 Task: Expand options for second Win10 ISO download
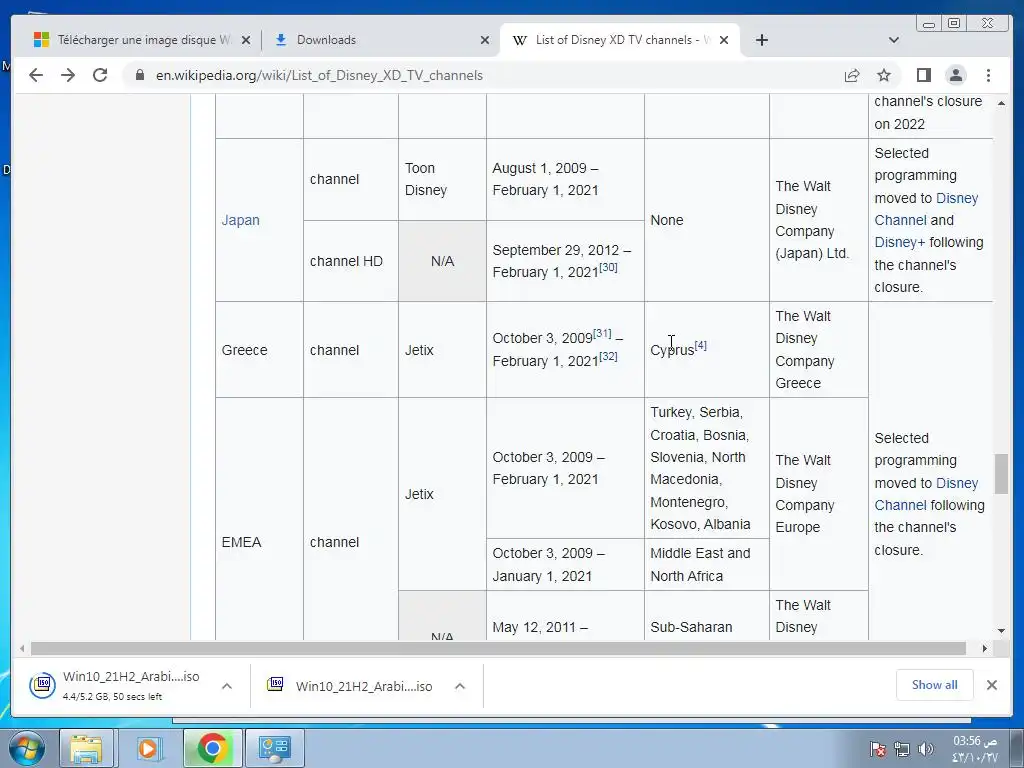pyautogui.click(x=460, y=686)
